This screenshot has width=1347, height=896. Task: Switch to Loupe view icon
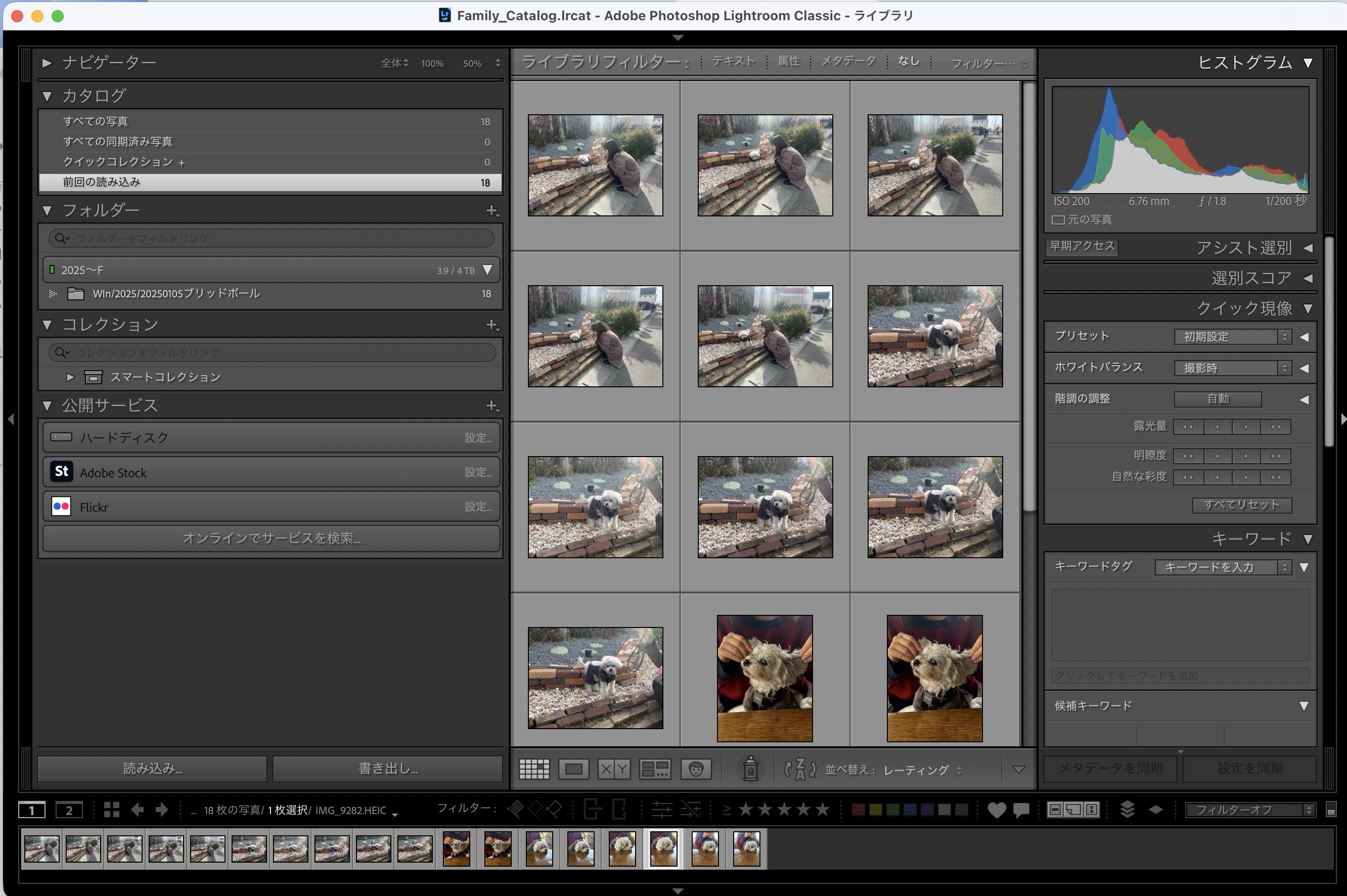[x=573, y=769]
